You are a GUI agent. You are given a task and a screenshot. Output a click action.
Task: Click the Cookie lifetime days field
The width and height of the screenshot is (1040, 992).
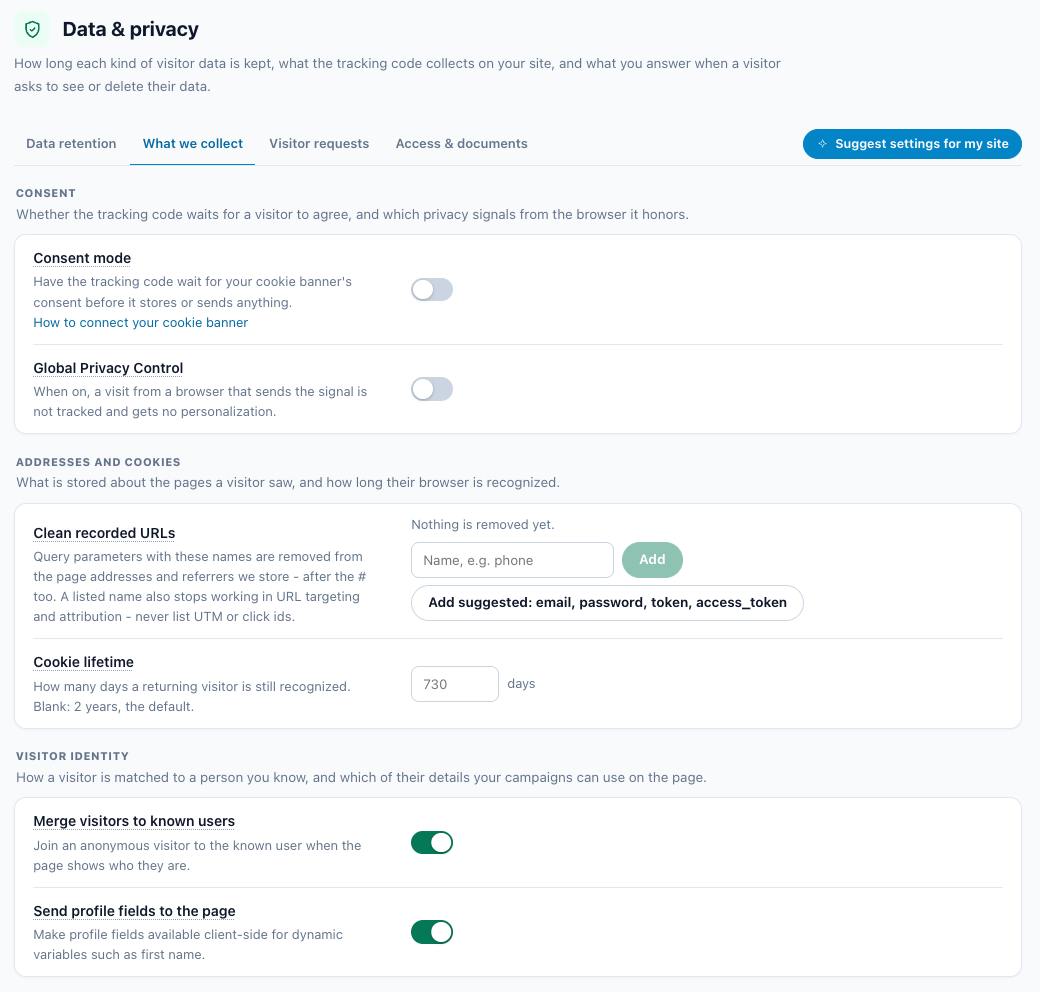(x=455, y=684)
